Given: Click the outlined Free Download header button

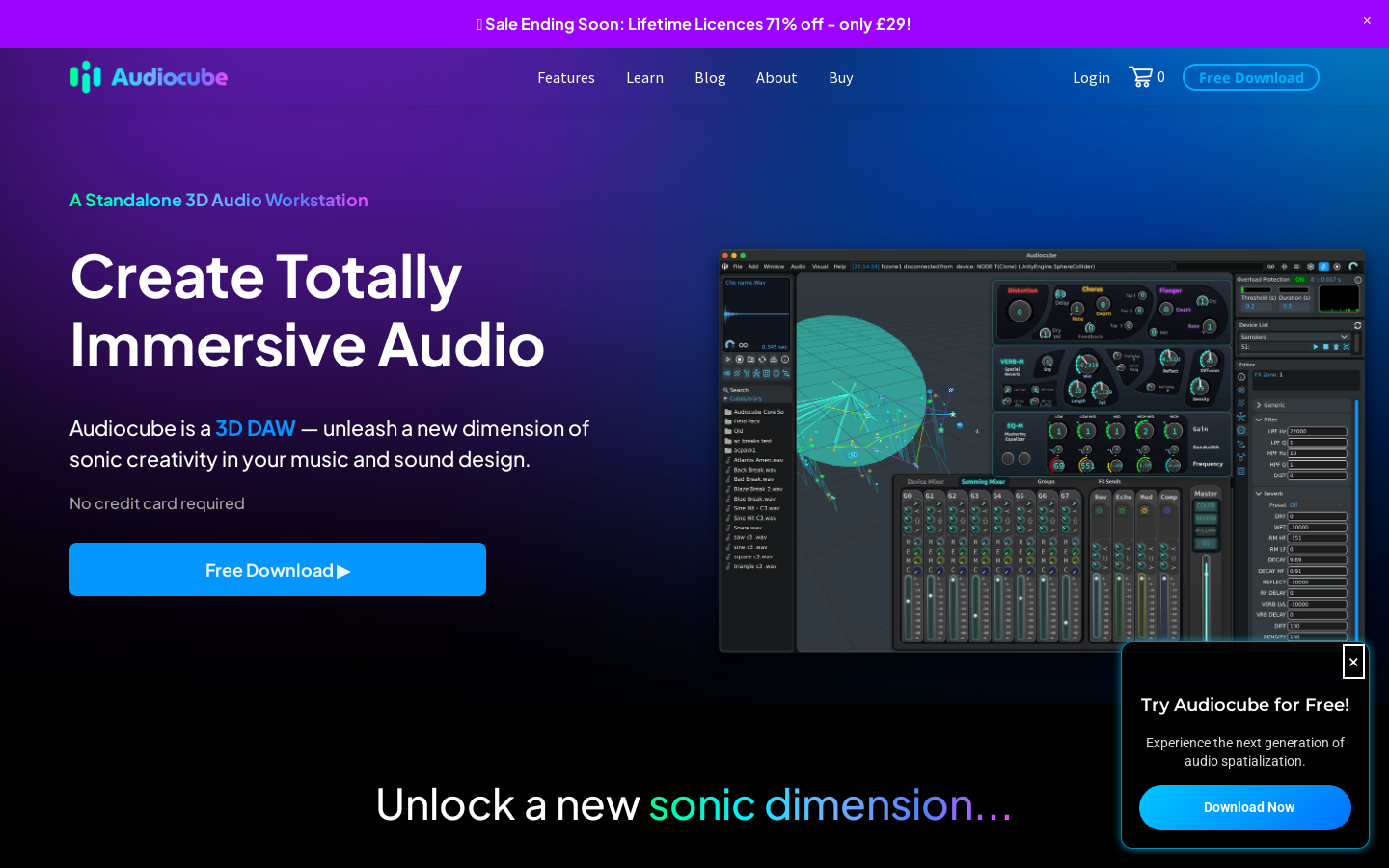Looking at the screenshot, I should coord(1251,77).
